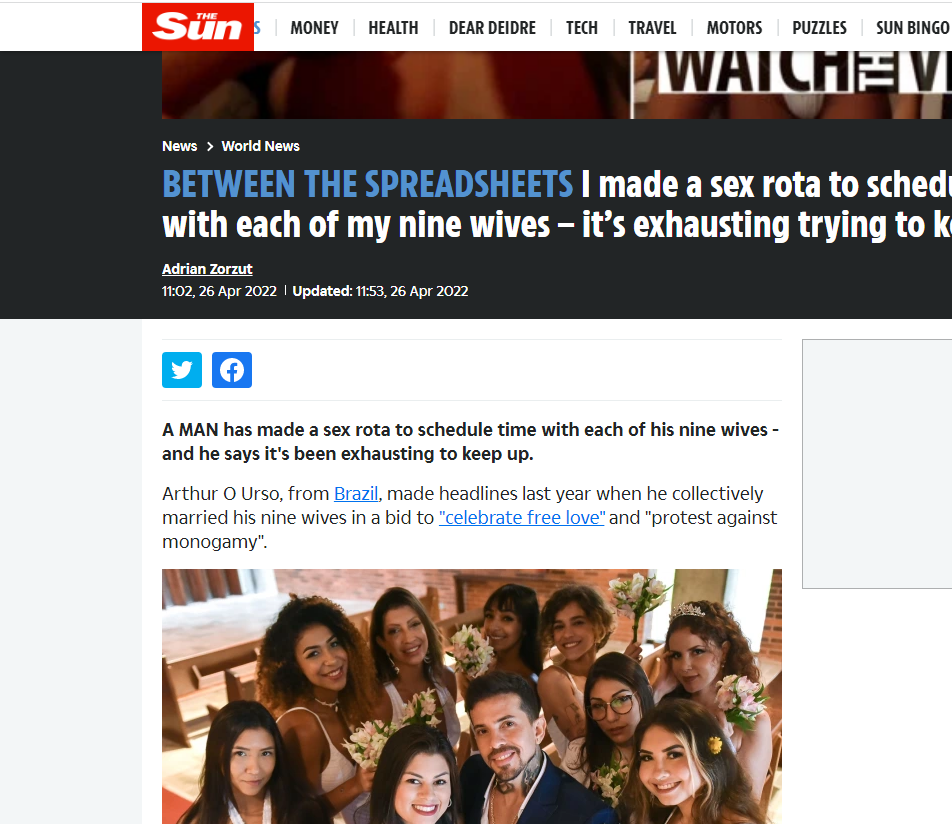This screenshot has width=952, height=824.
Task: Open "celebrate free love" link
Action: click(522, 518)
